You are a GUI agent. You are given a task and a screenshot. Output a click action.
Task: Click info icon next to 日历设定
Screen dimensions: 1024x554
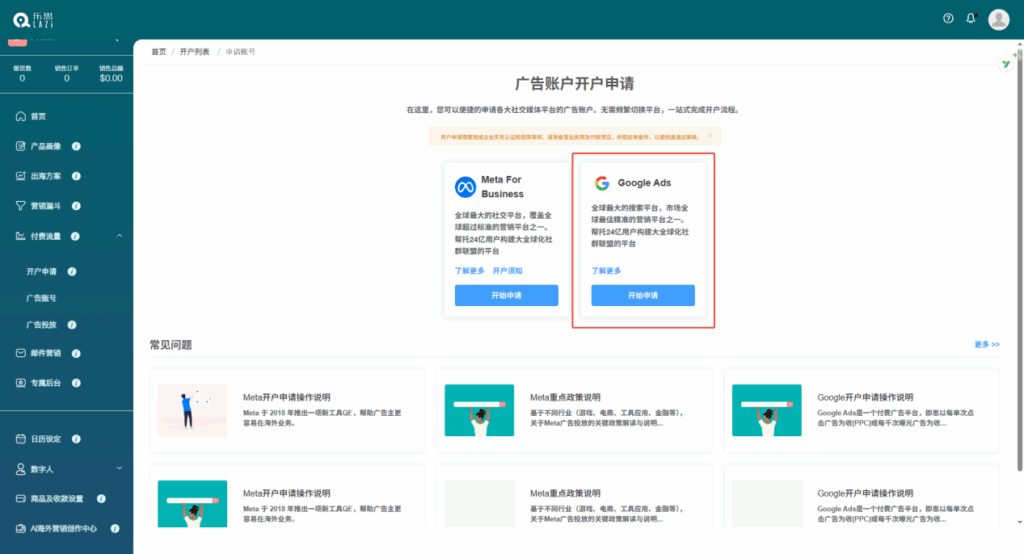pos(77,439)
